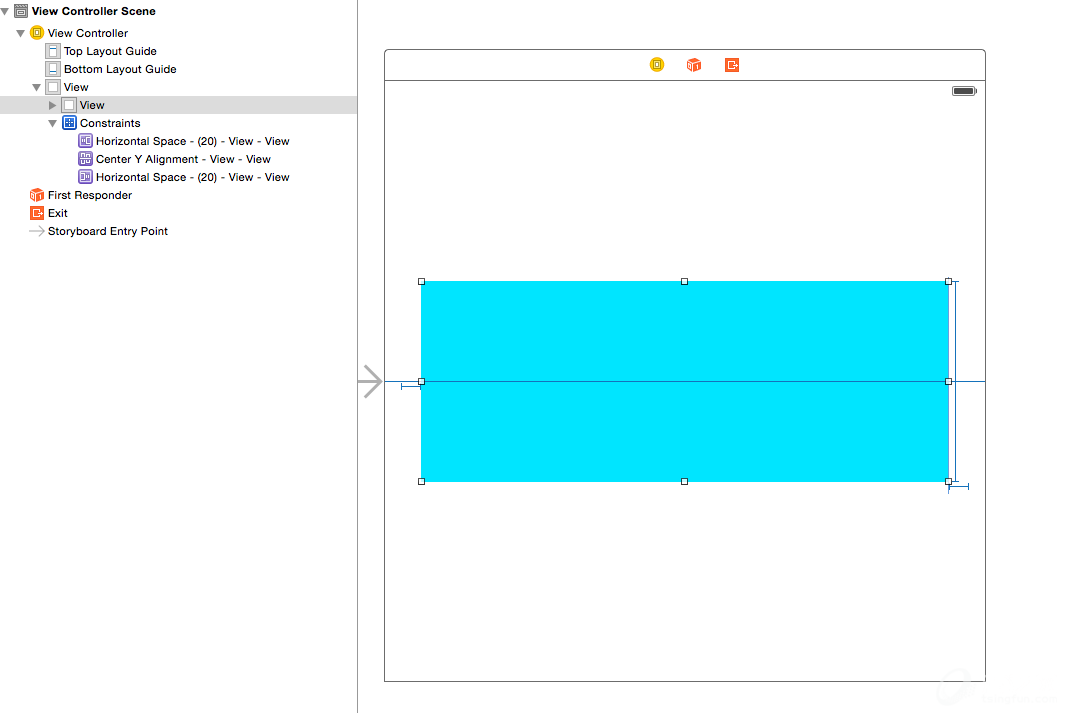The image size is (1068, 713).
Task: Select the Center Y Alignment constraint
Action: [183, 159]
